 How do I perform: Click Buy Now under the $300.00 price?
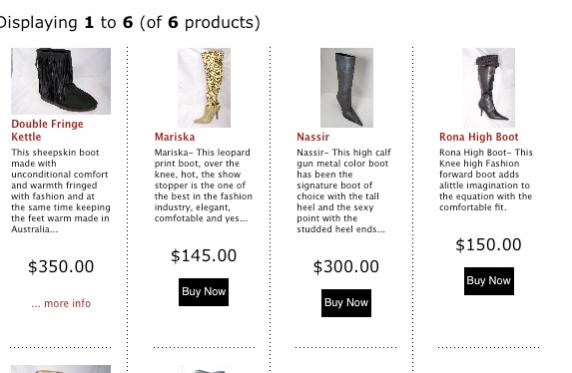(x=346, y=303)
